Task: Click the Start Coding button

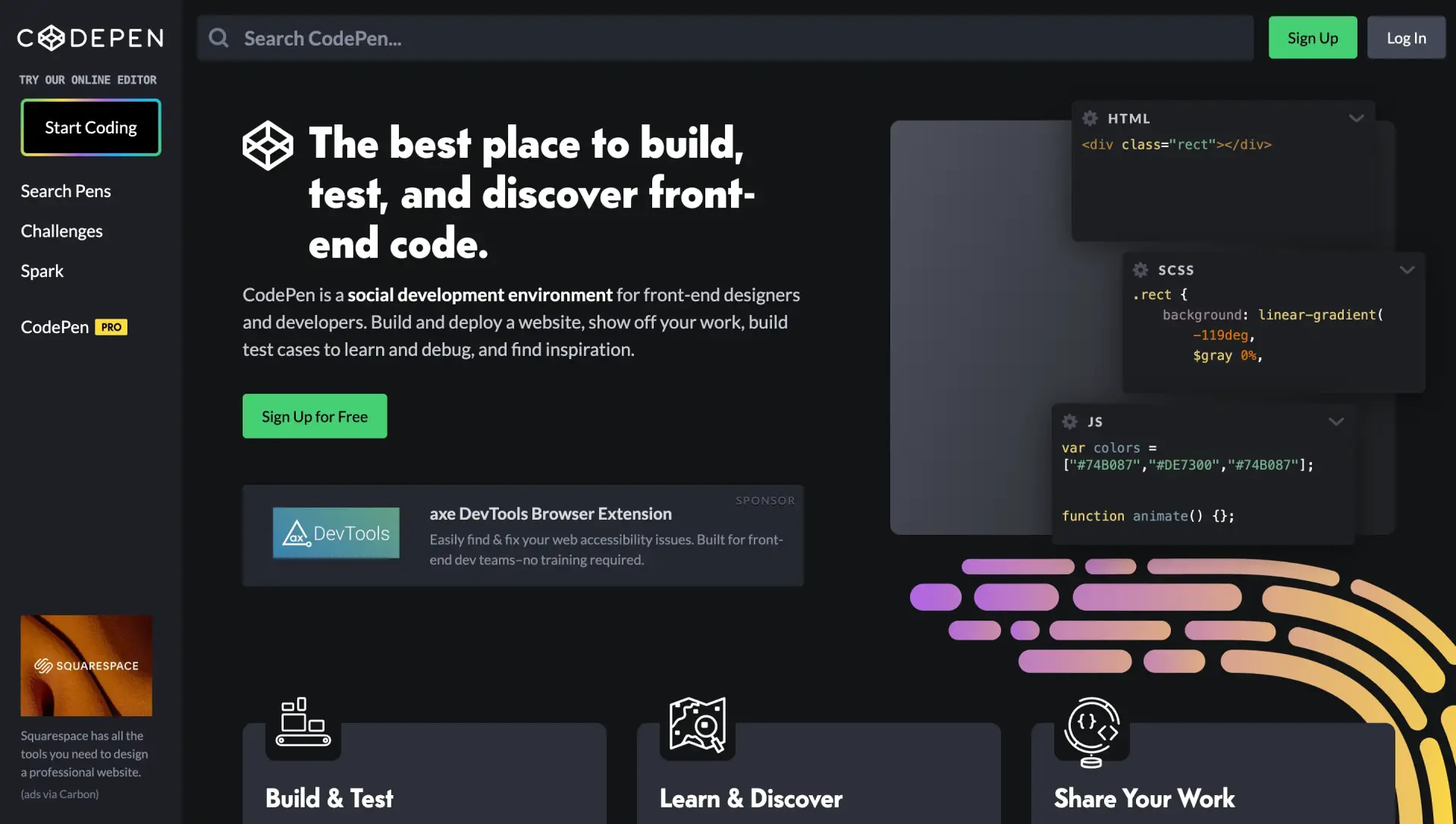Action: [91, 127]
